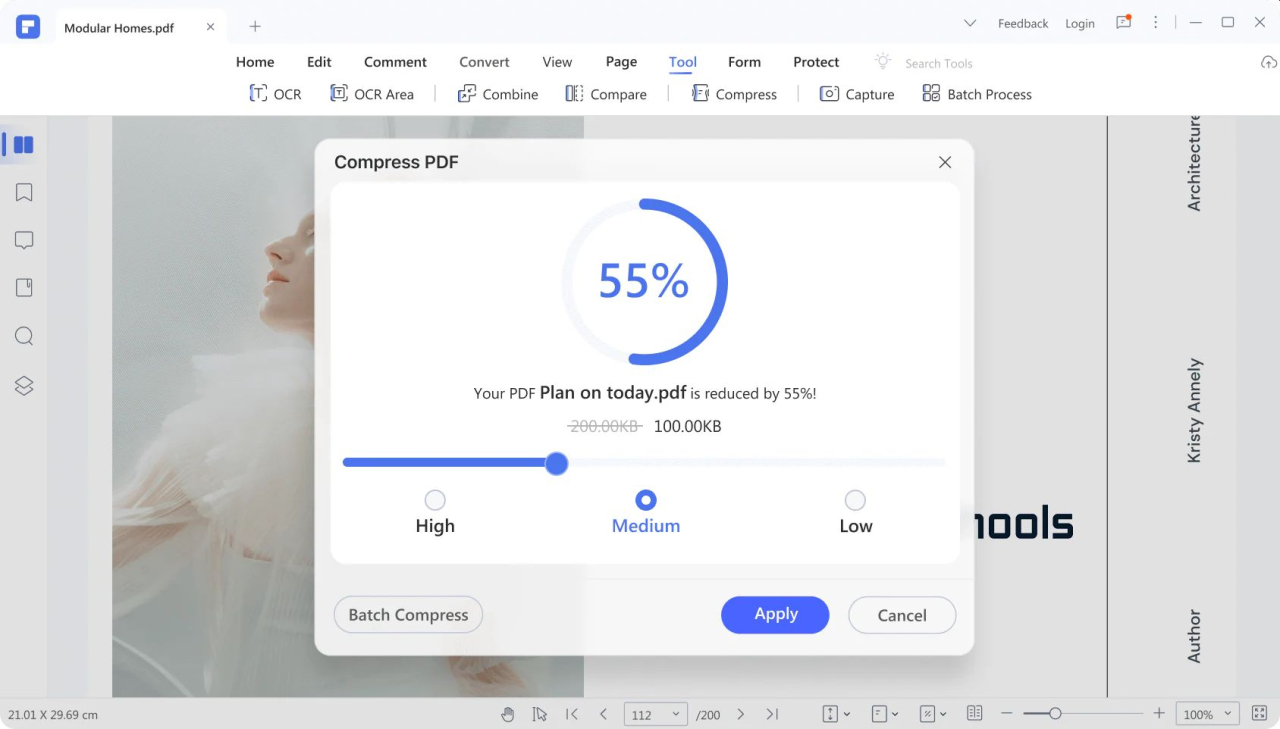This screenshot has width=1280, height=729.
Task: Select the Hand tool in status bar
Action: [508, 714]
